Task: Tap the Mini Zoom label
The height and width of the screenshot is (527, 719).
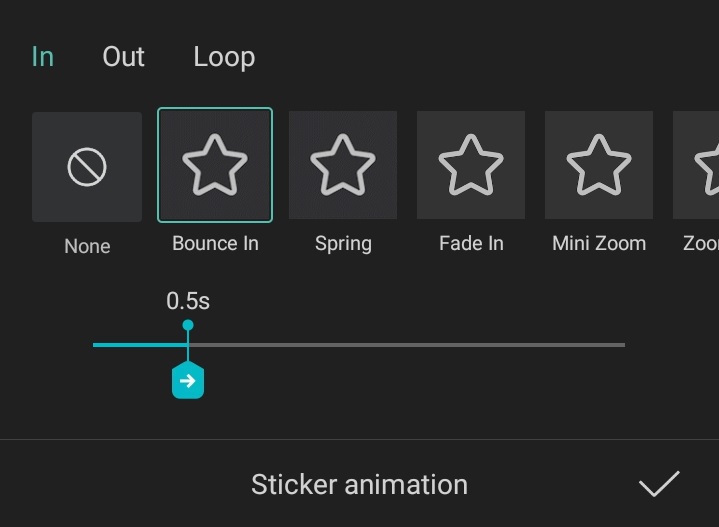Action: tap(599, 244)
